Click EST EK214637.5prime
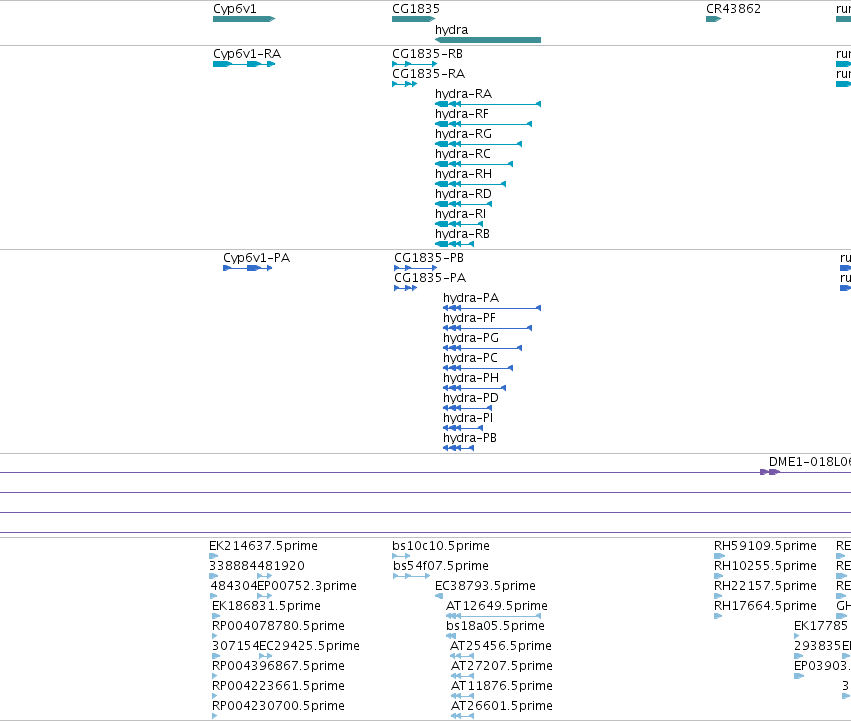This screenshot has width=851, height=721. tap(213, 556)
